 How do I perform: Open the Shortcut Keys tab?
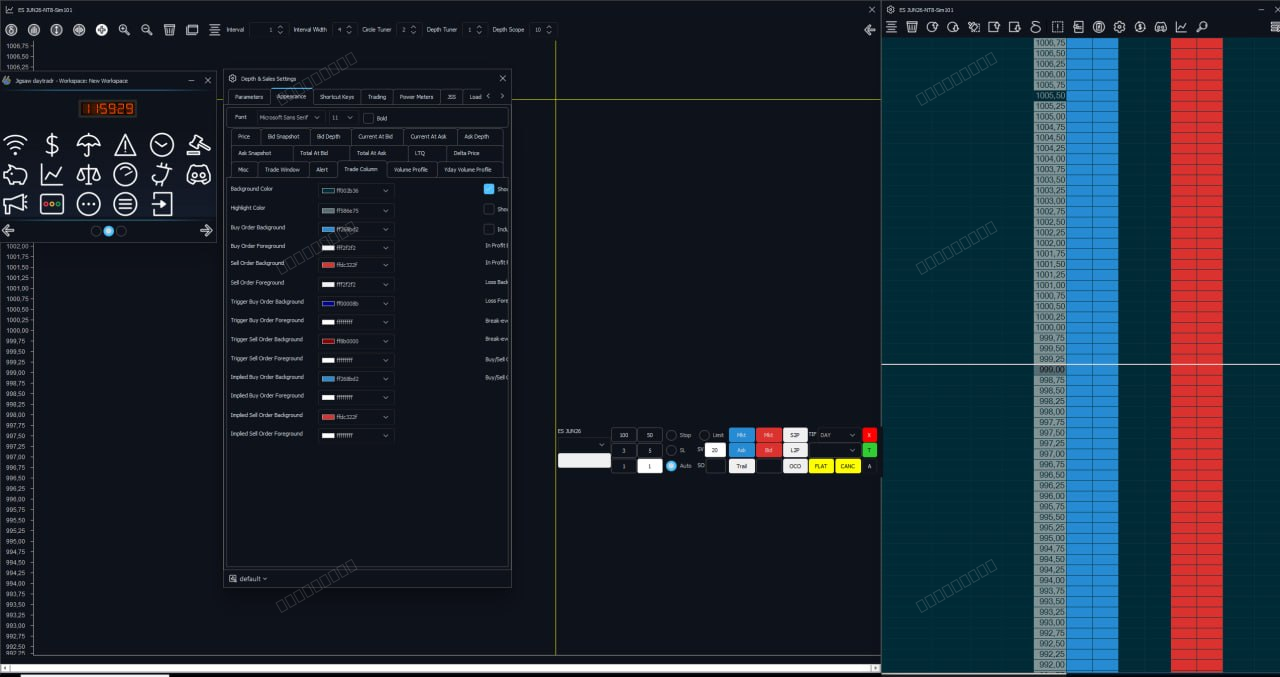click(337, 97)
